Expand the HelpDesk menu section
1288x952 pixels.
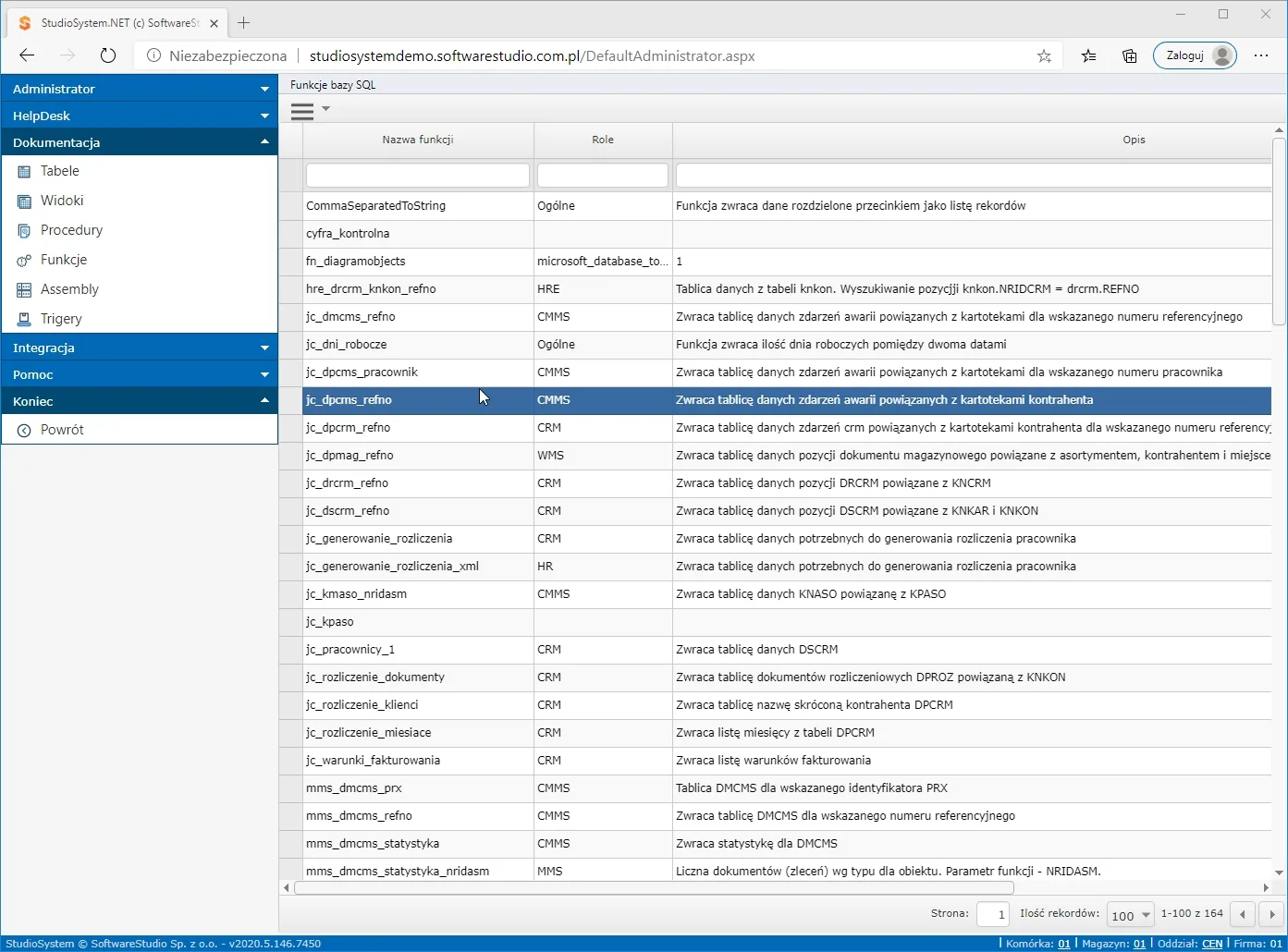pyautogui.click(x=140, y=116)
